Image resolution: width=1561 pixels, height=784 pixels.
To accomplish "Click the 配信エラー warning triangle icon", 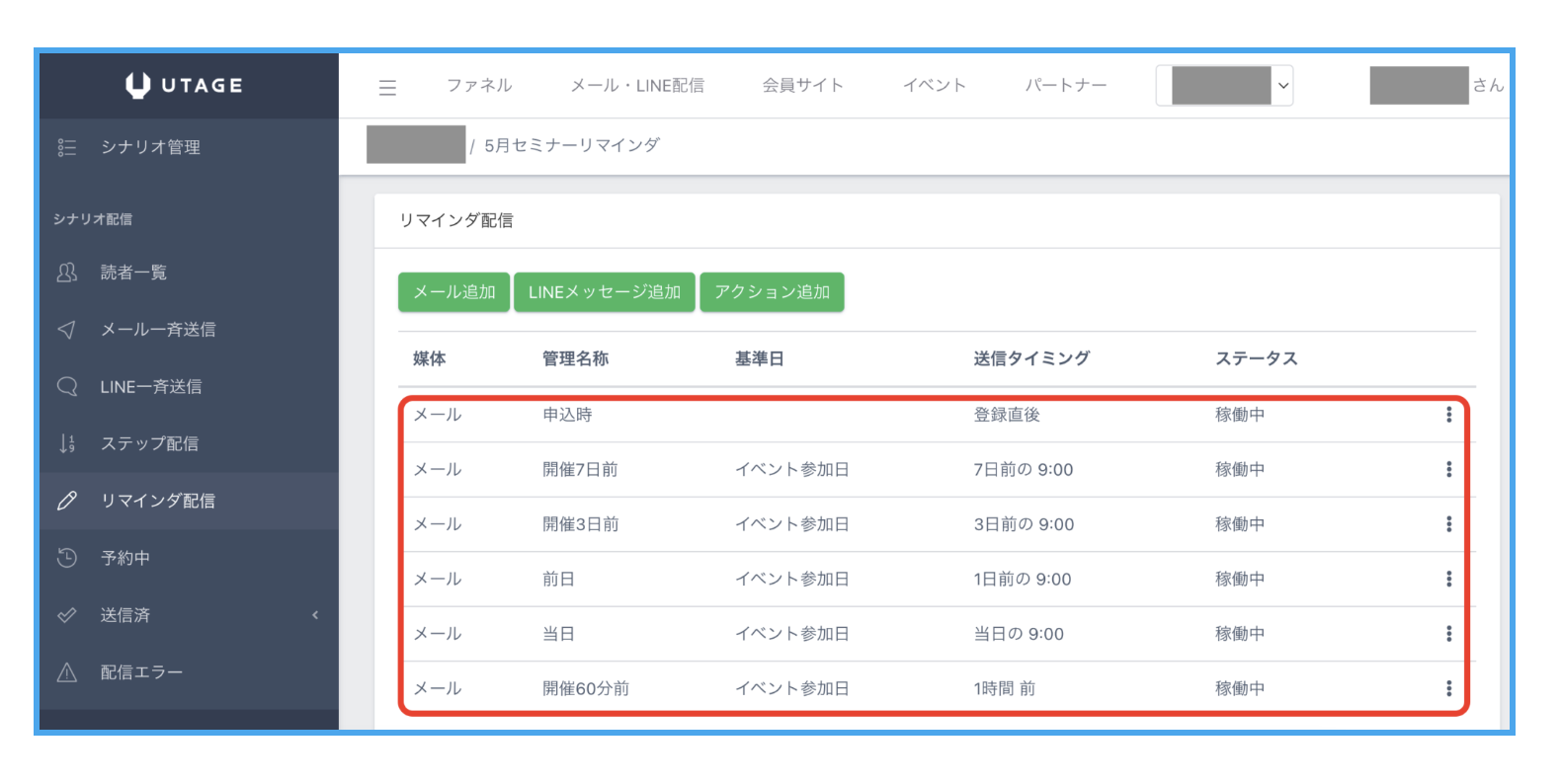I will (67, 672).
